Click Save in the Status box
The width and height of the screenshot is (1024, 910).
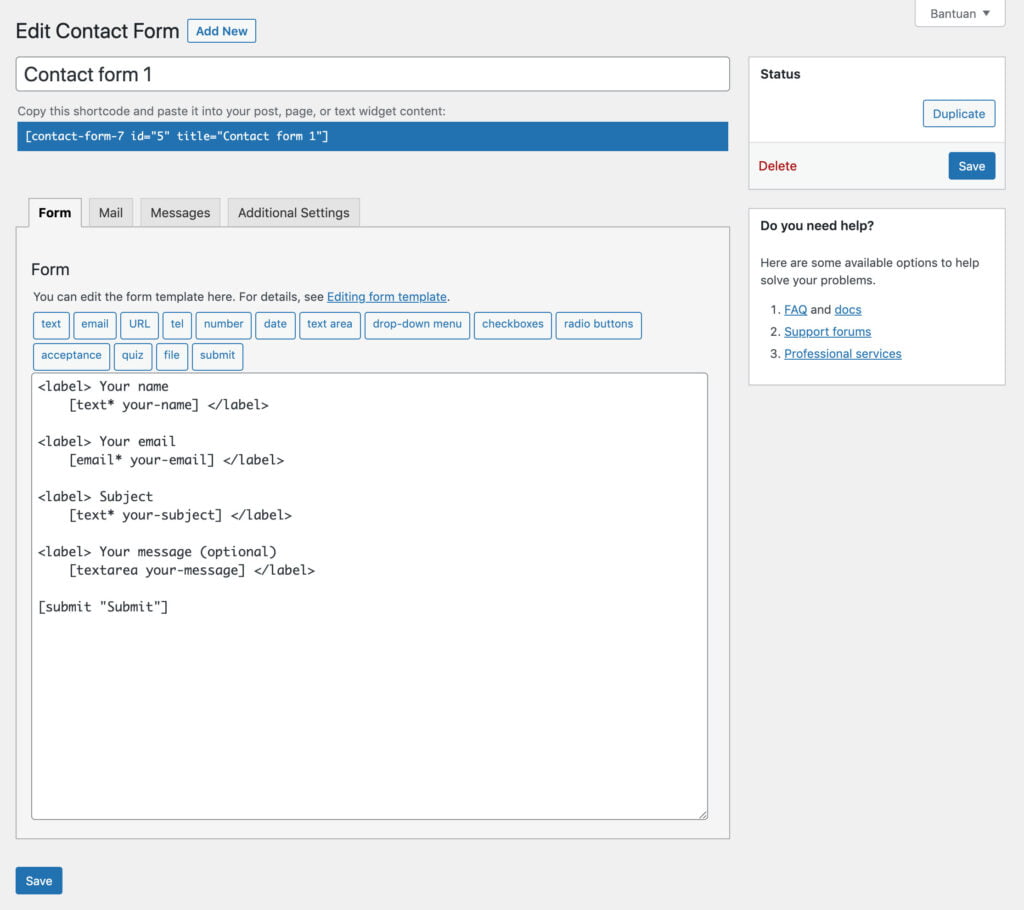(972, 166)
